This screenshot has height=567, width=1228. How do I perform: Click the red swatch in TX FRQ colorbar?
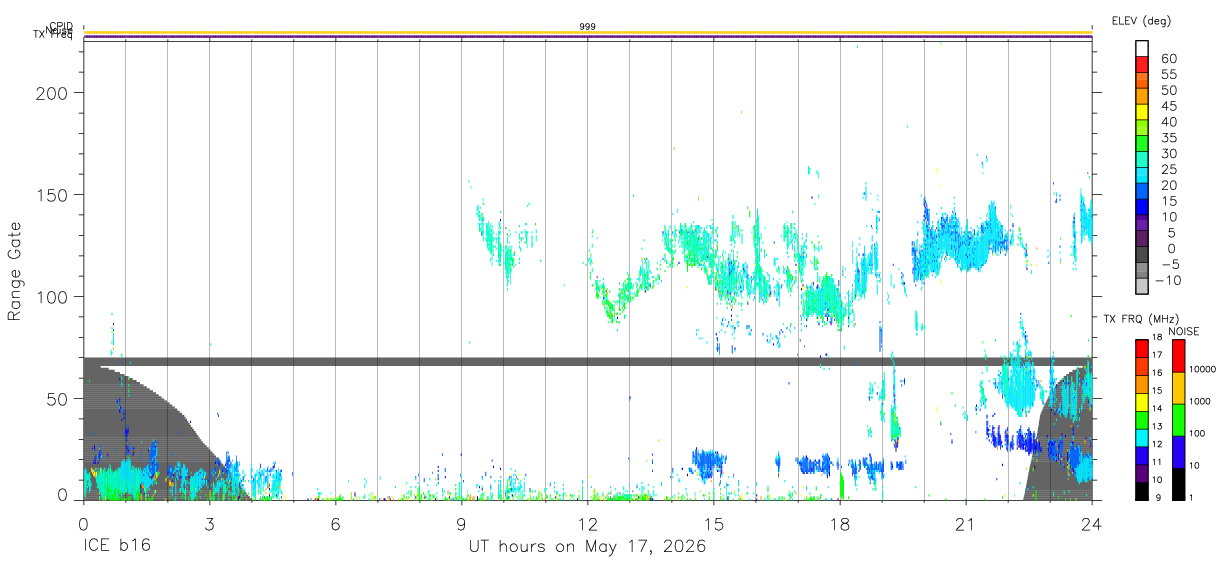pos(1142,348)
